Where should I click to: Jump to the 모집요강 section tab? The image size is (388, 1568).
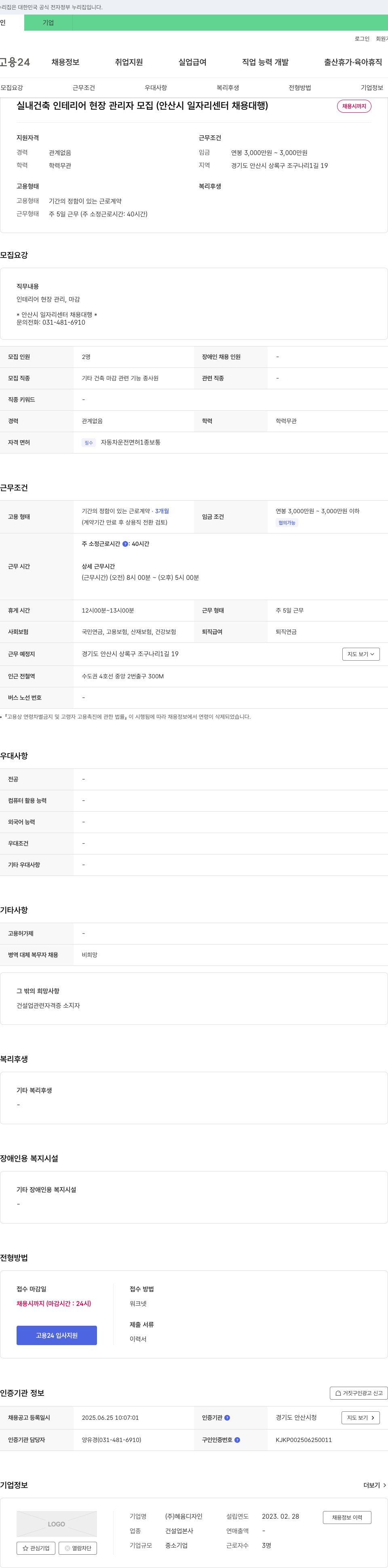(12, 88)
